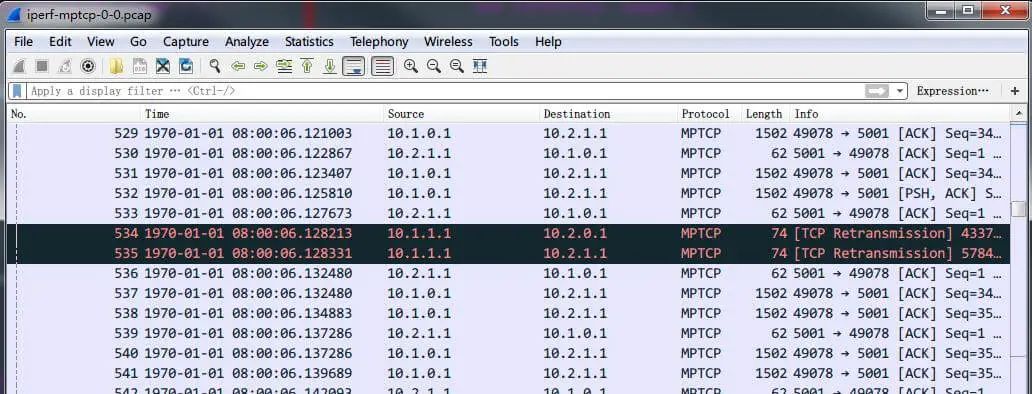Go forward in packet history arrow
Screen dimensions: 1032x394
pos(261,66)
